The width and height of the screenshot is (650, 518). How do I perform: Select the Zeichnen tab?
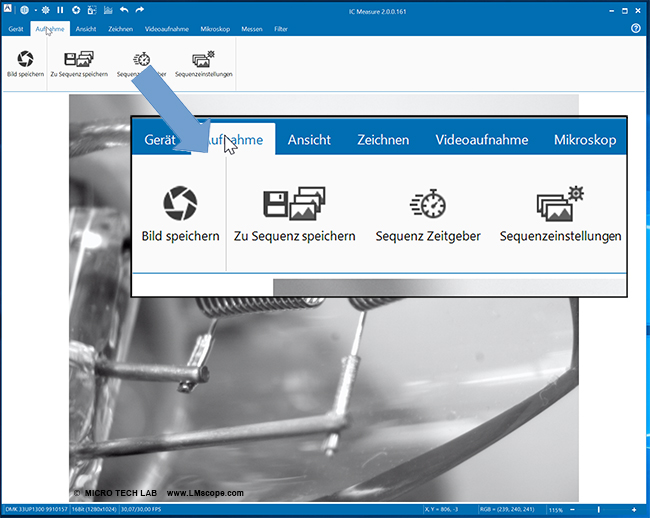point(122,29)
